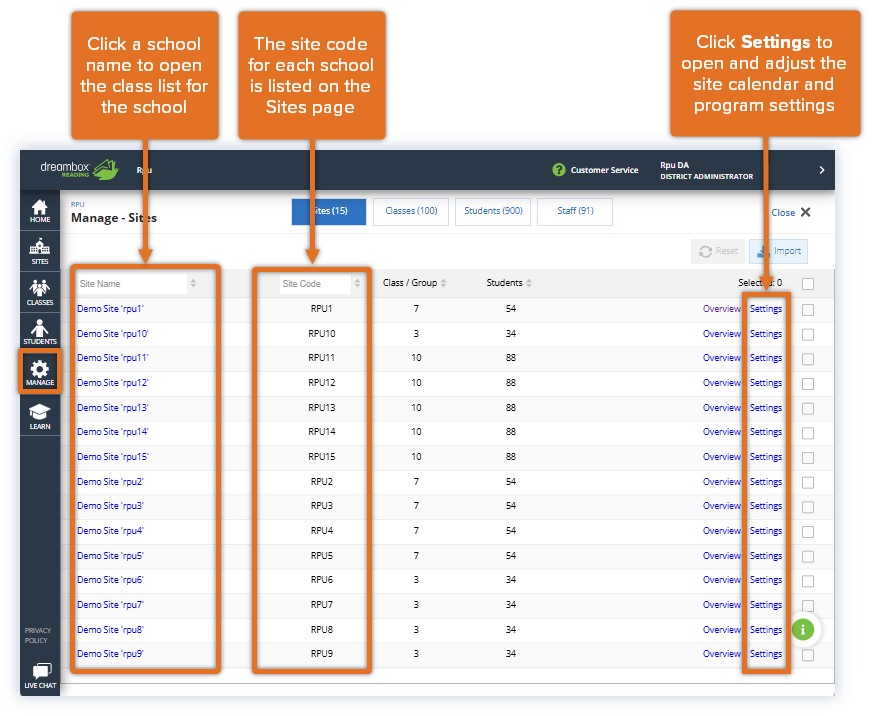Open Overview for RPU13 site
Viewport: 872px width, 716px height.
pos(722,408)
